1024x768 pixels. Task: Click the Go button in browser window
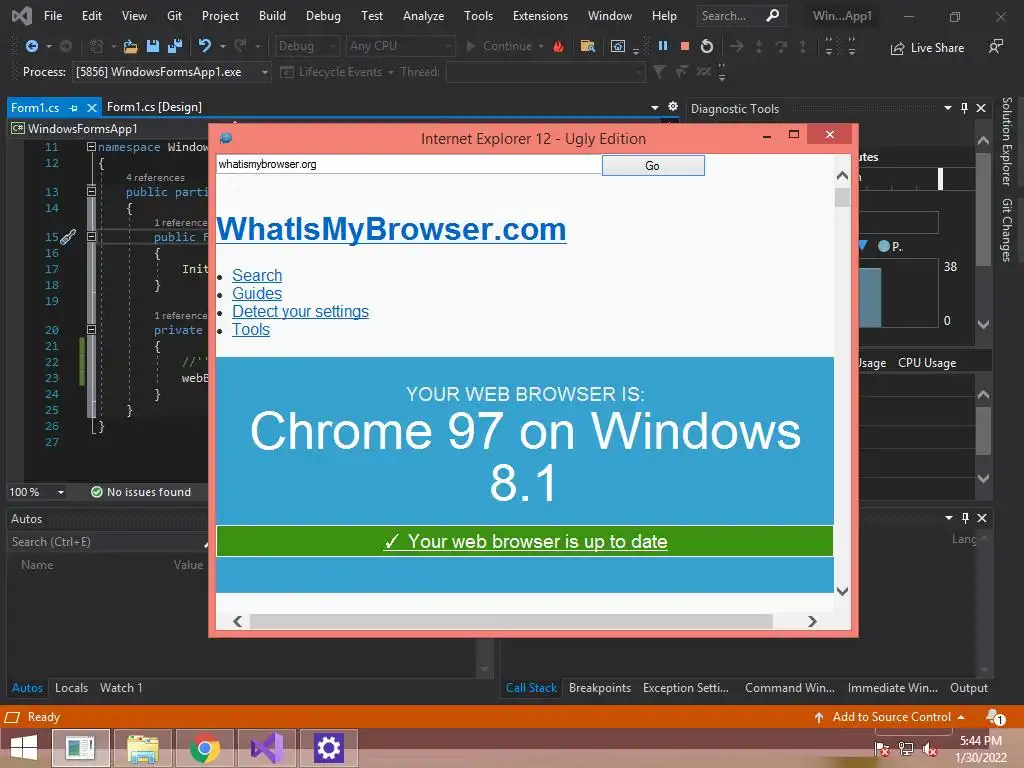[653, 165]
